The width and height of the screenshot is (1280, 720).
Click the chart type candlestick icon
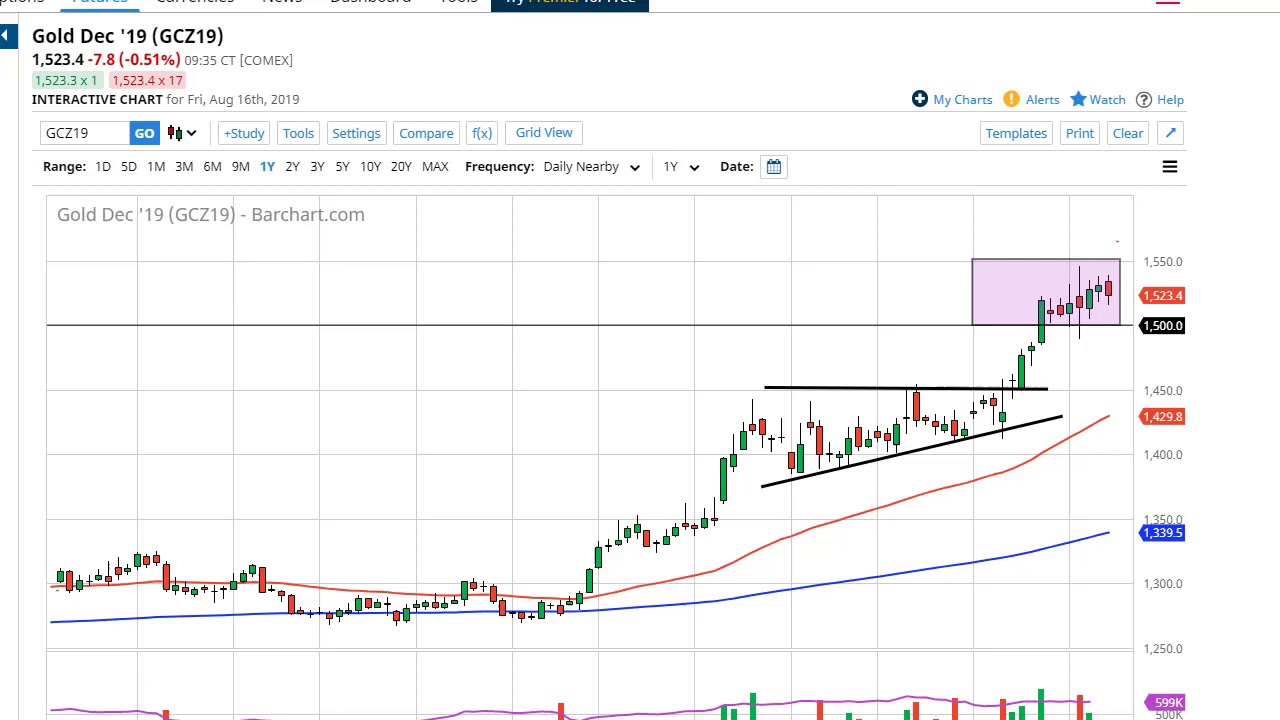pyautogui.click(x=182, y=133)
